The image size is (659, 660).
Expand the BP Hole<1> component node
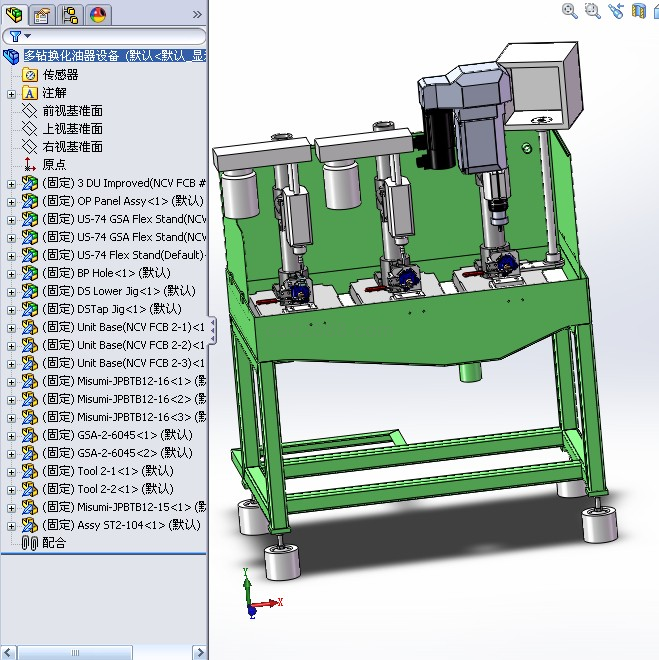[11, 274]
